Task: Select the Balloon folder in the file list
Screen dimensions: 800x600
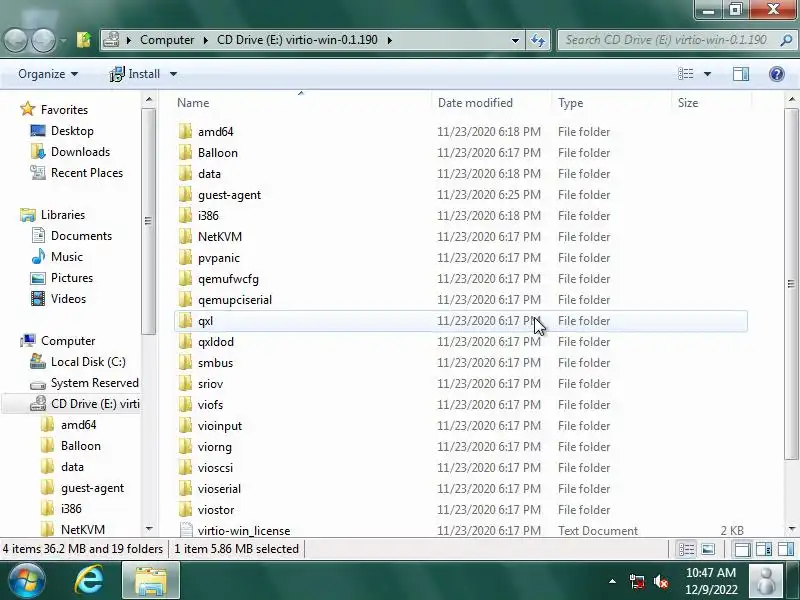Action: tap(461, 153)
